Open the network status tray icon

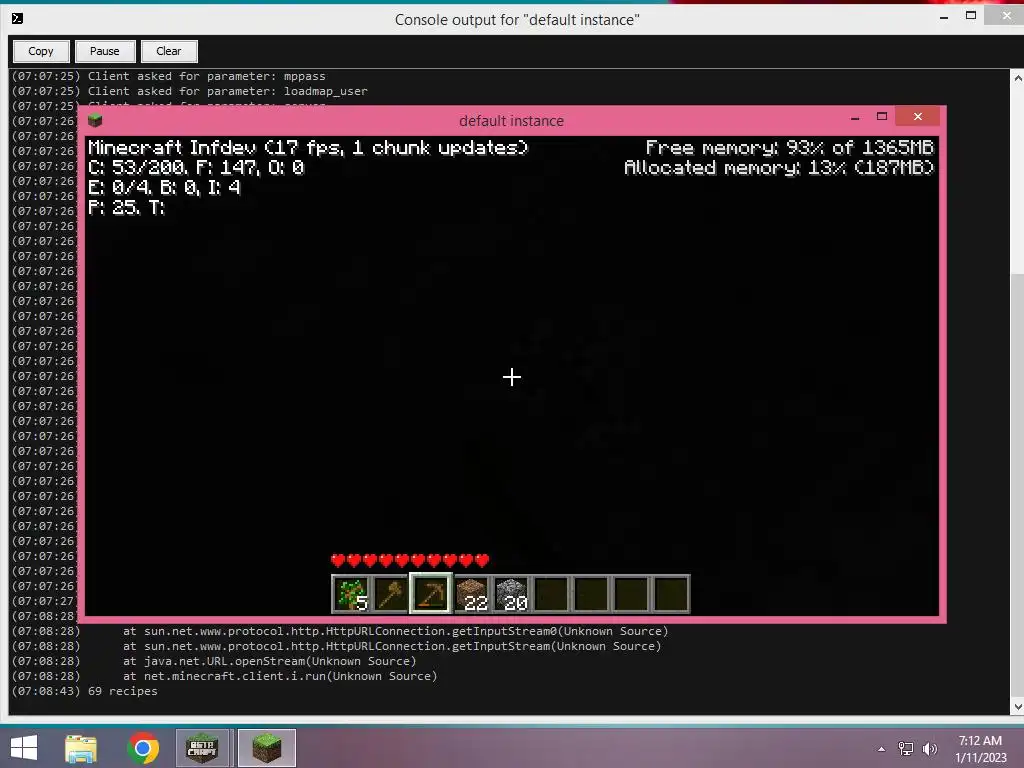point(906,749)
